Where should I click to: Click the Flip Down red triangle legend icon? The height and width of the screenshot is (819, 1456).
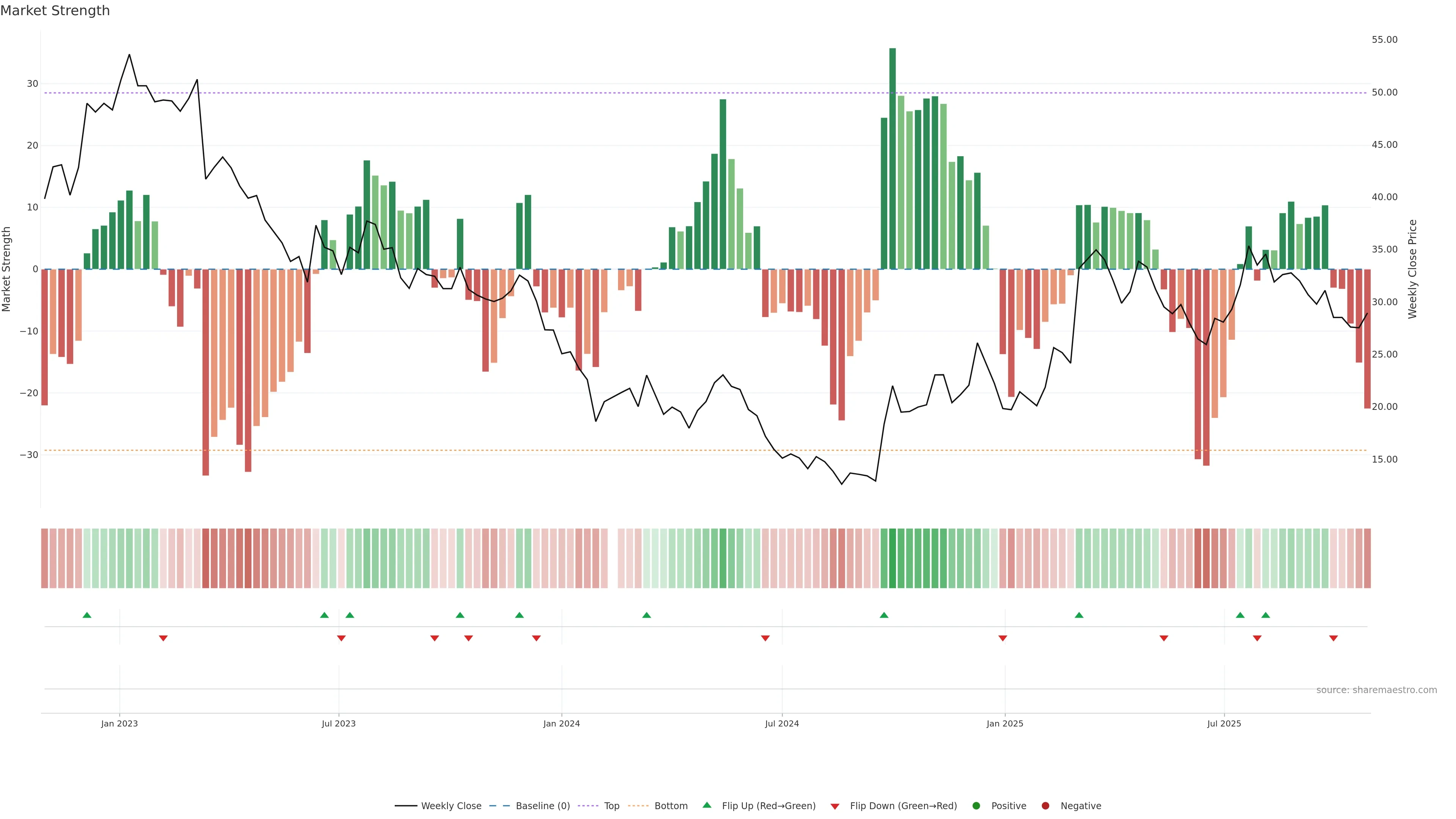click(x=835, y=806)
